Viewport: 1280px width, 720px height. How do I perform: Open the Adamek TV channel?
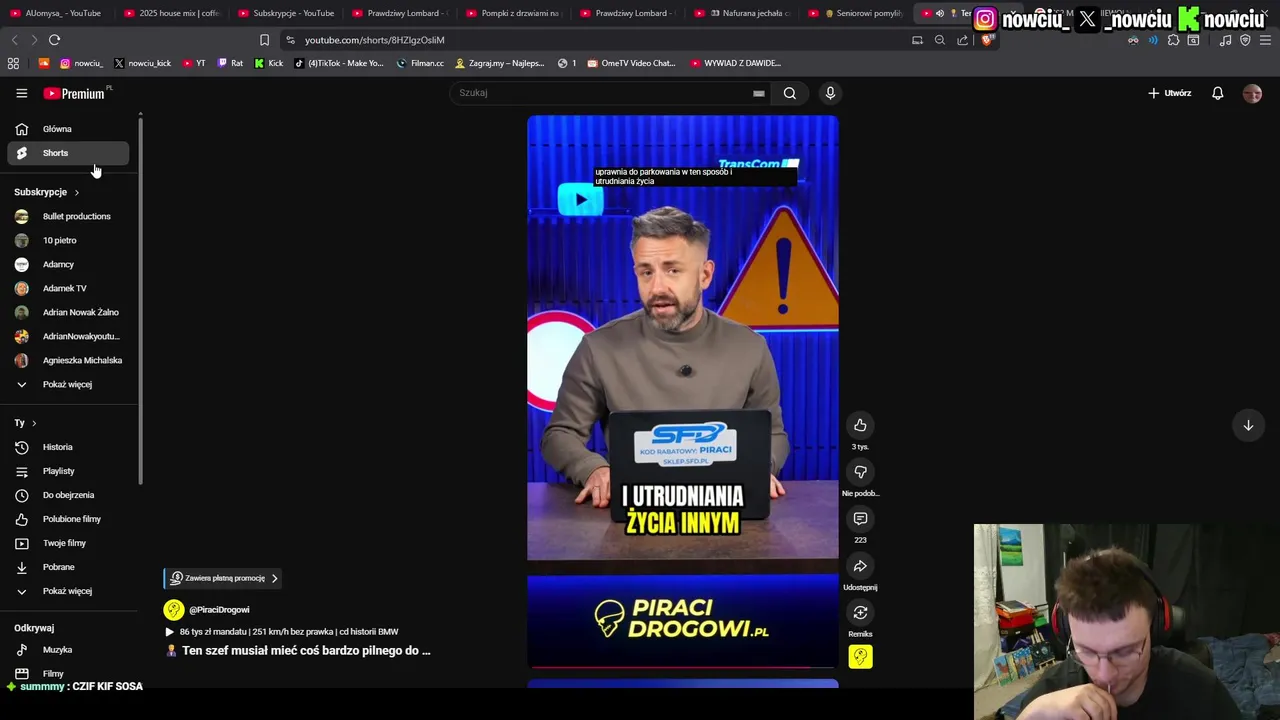click(68, 288)
